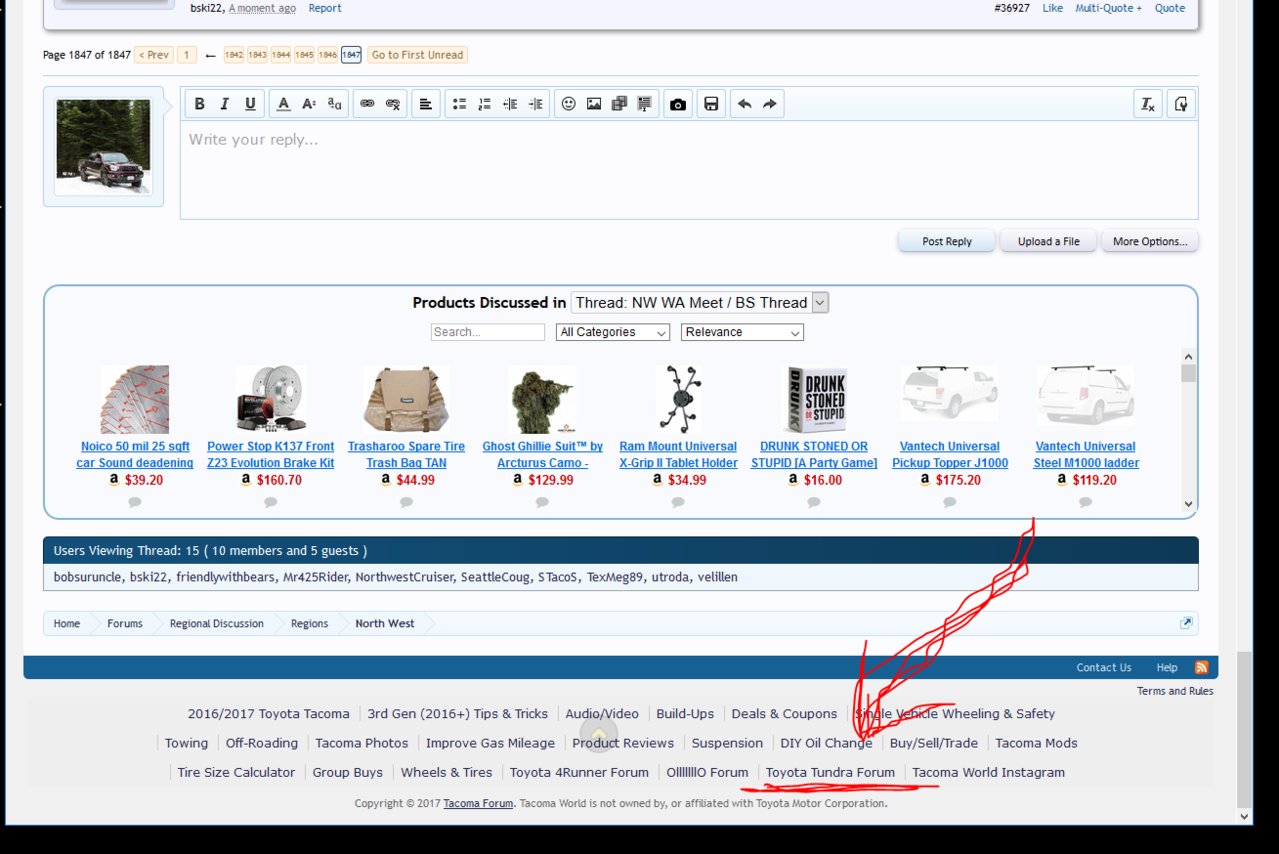Viewport: 1279px width, 854px height.
Task: Open the RSS feed icon
Action: tap(1201, 667)
